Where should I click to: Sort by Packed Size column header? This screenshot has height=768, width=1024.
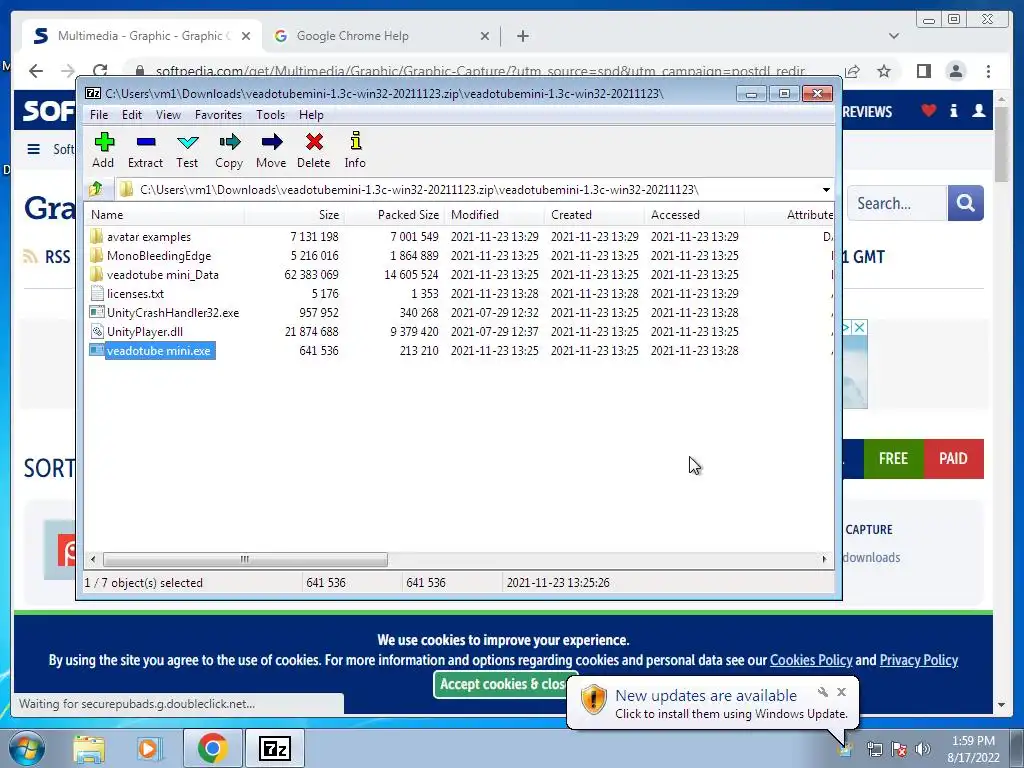click(x=394, y=215)
